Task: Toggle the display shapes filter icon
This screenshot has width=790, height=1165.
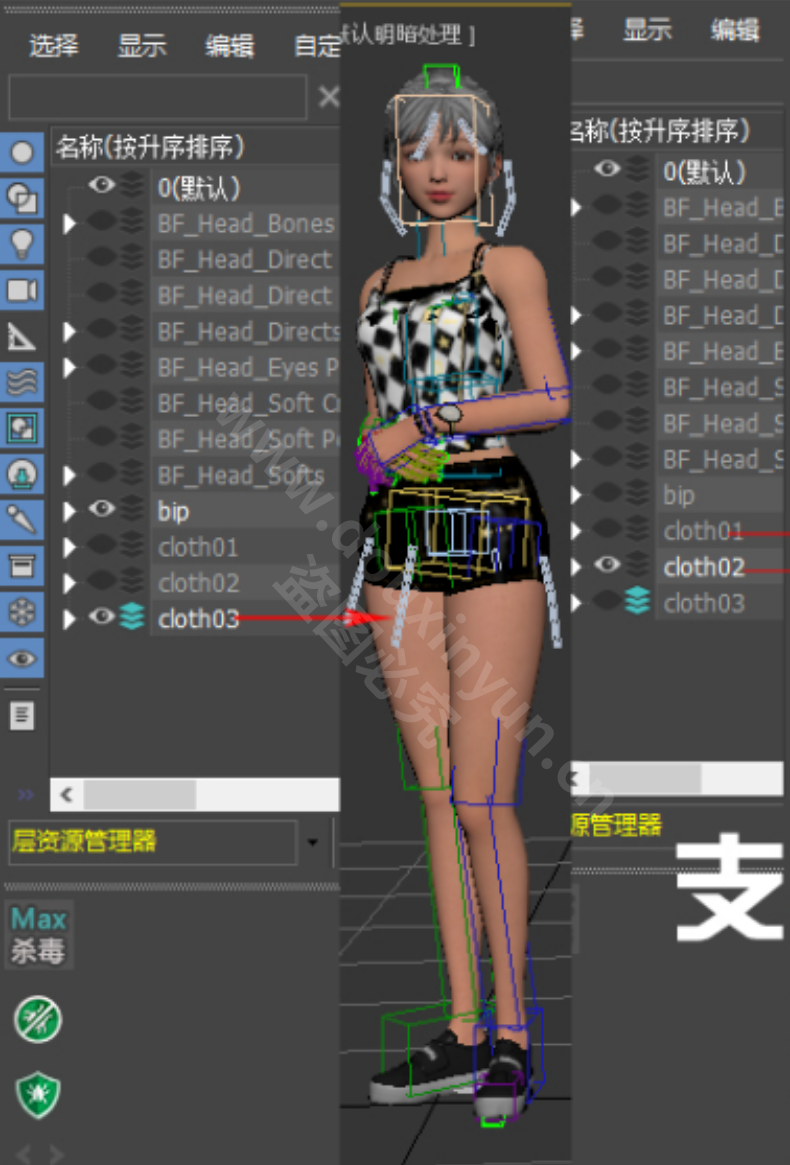Action: tap(22, 199)
